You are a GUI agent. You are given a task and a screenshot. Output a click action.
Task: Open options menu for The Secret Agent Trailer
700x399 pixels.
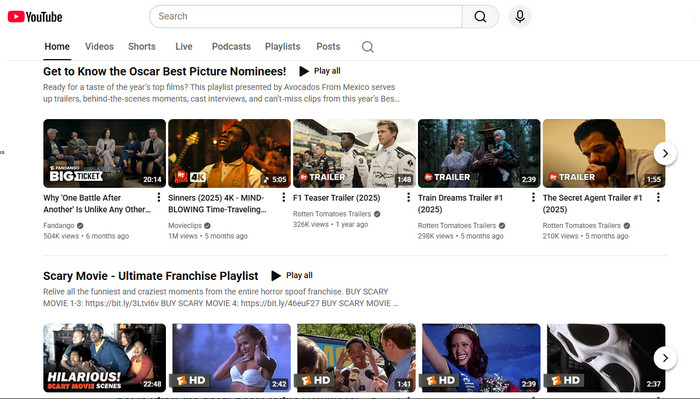pos(658,197)
